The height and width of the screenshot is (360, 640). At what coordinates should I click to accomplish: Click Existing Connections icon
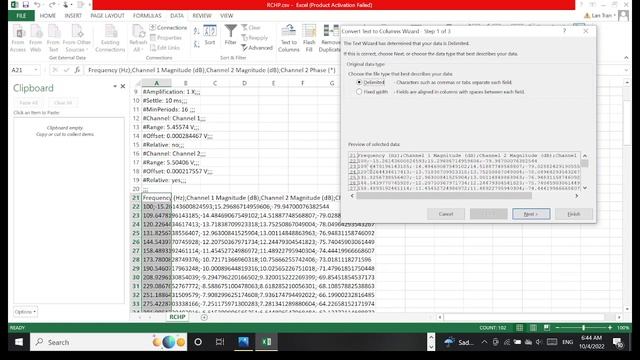coord(110,38)
